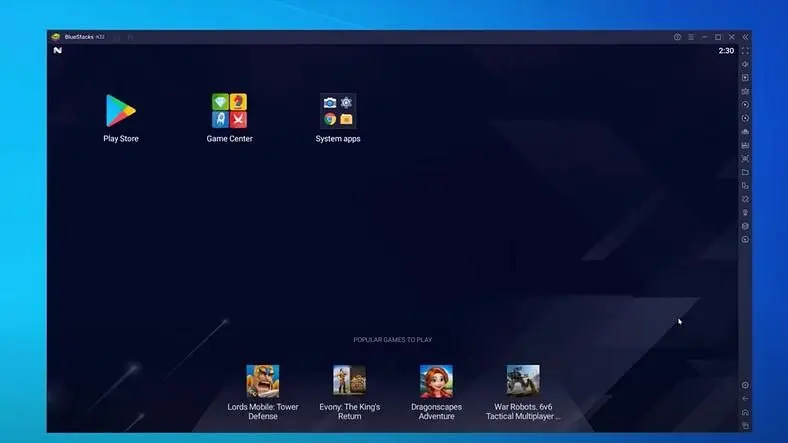Image resolution: width=788 pixels, height=443 pixels.
Task: Click the Android home icon in sidebar
Action: tap(745, 412)
